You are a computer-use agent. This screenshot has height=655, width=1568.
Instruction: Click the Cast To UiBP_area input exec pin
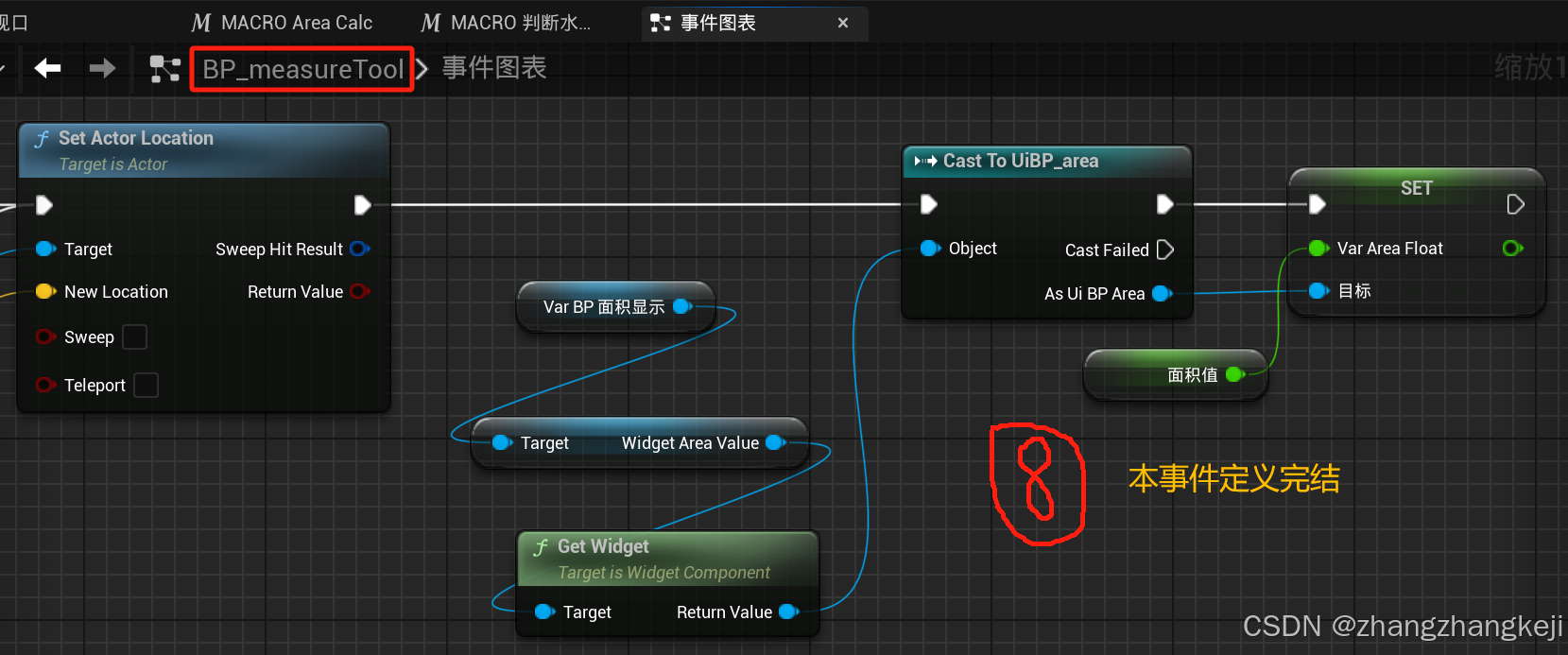tap(929, 204)
